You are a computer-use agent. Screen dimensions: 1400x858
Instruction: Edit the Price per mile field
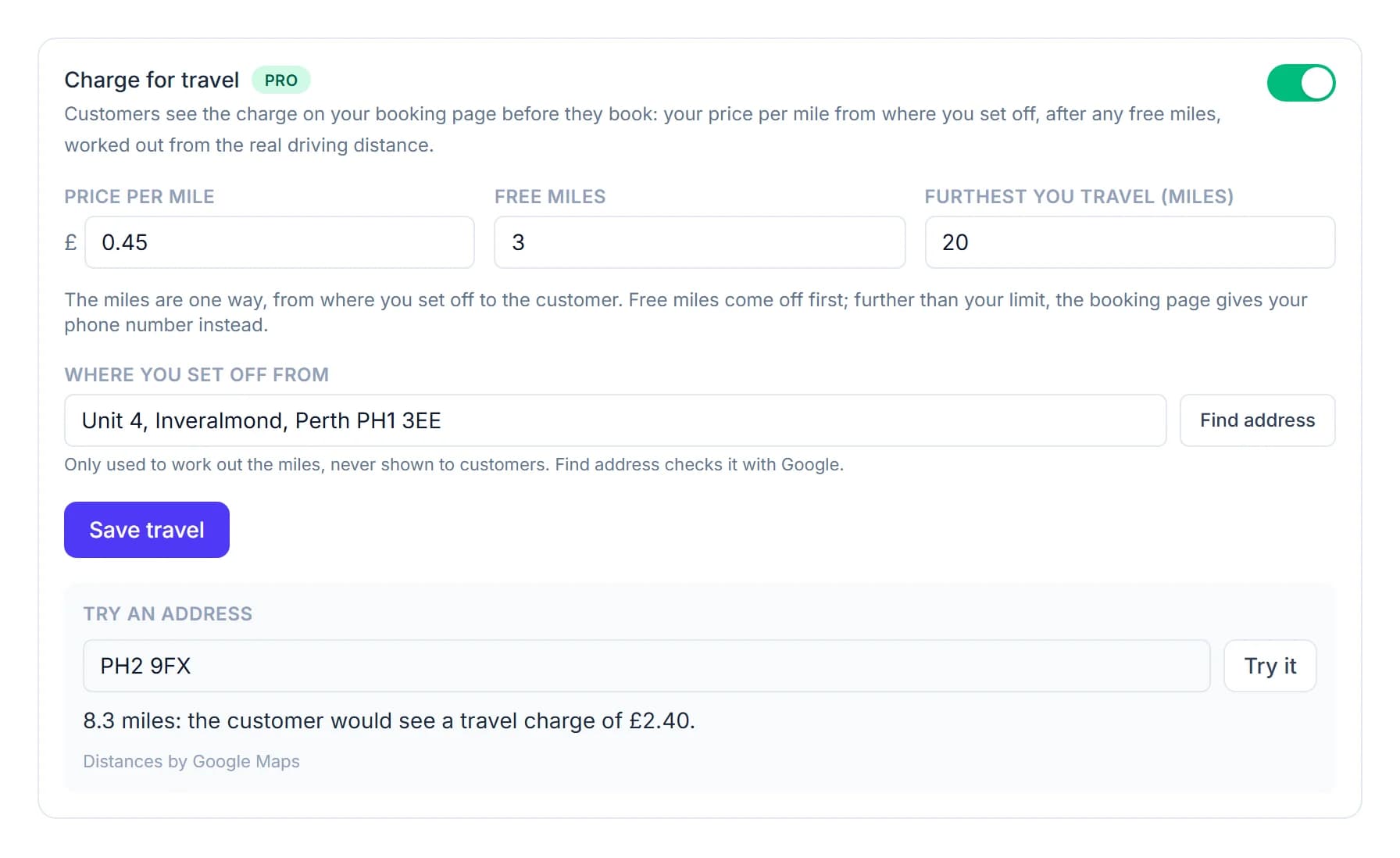[x=280, y=242]
